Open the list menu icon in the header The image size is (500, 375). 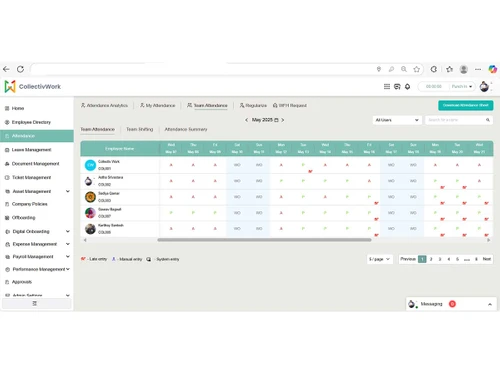[387, 87]
